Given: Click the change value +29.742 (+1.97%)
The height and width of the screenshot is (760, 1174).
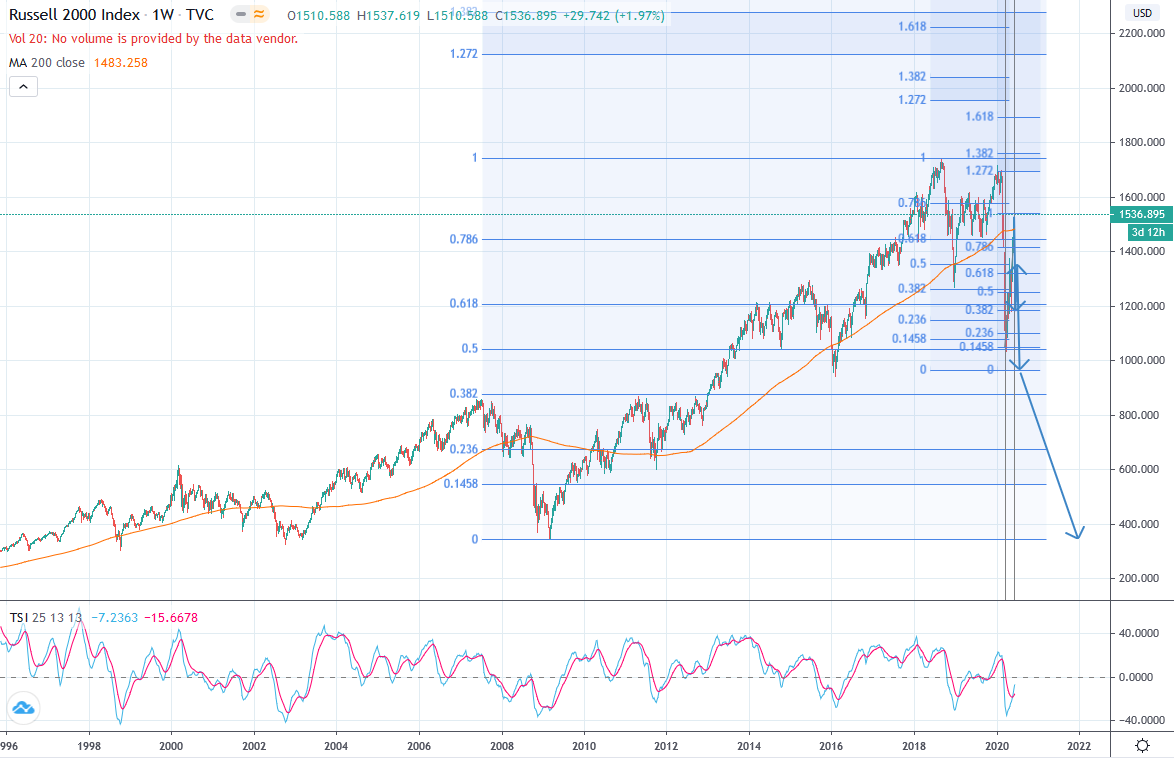Looking at the screenshot, I should [613, 16].
